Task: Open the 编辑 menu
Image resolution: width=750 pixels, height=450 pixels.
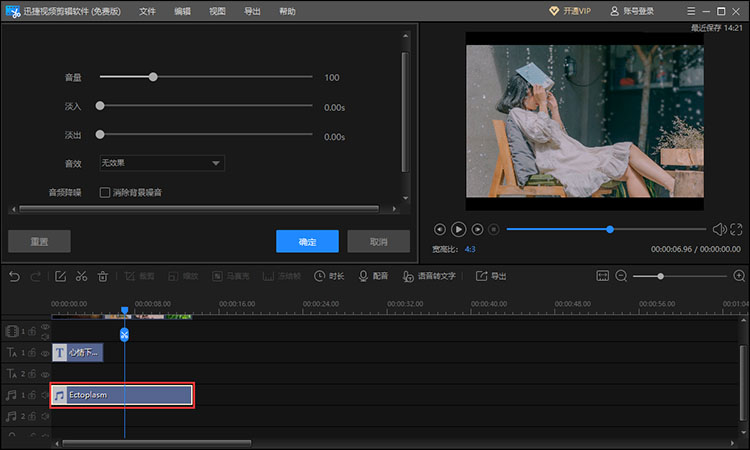Action: point(182,11)
